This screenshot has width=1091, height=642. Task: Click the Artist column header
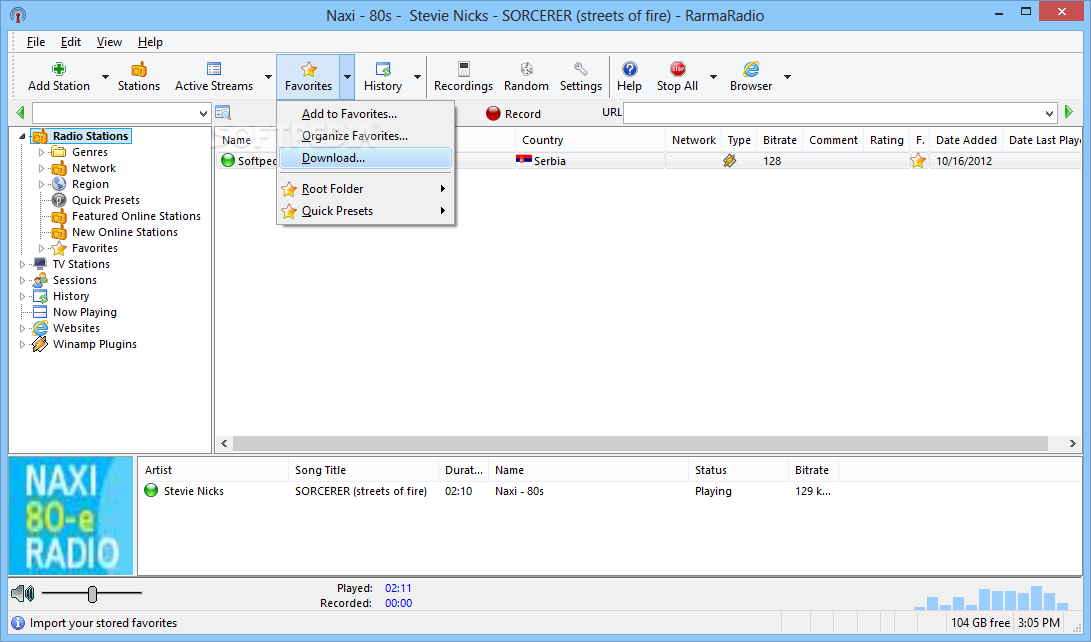pos(213,470)
